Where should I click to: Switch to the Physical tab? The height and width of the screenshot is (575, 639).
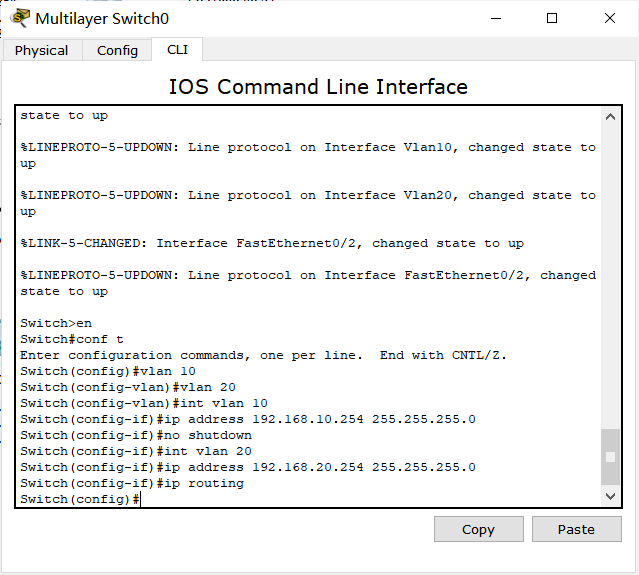pyautogui.click(x=42, y=50)
